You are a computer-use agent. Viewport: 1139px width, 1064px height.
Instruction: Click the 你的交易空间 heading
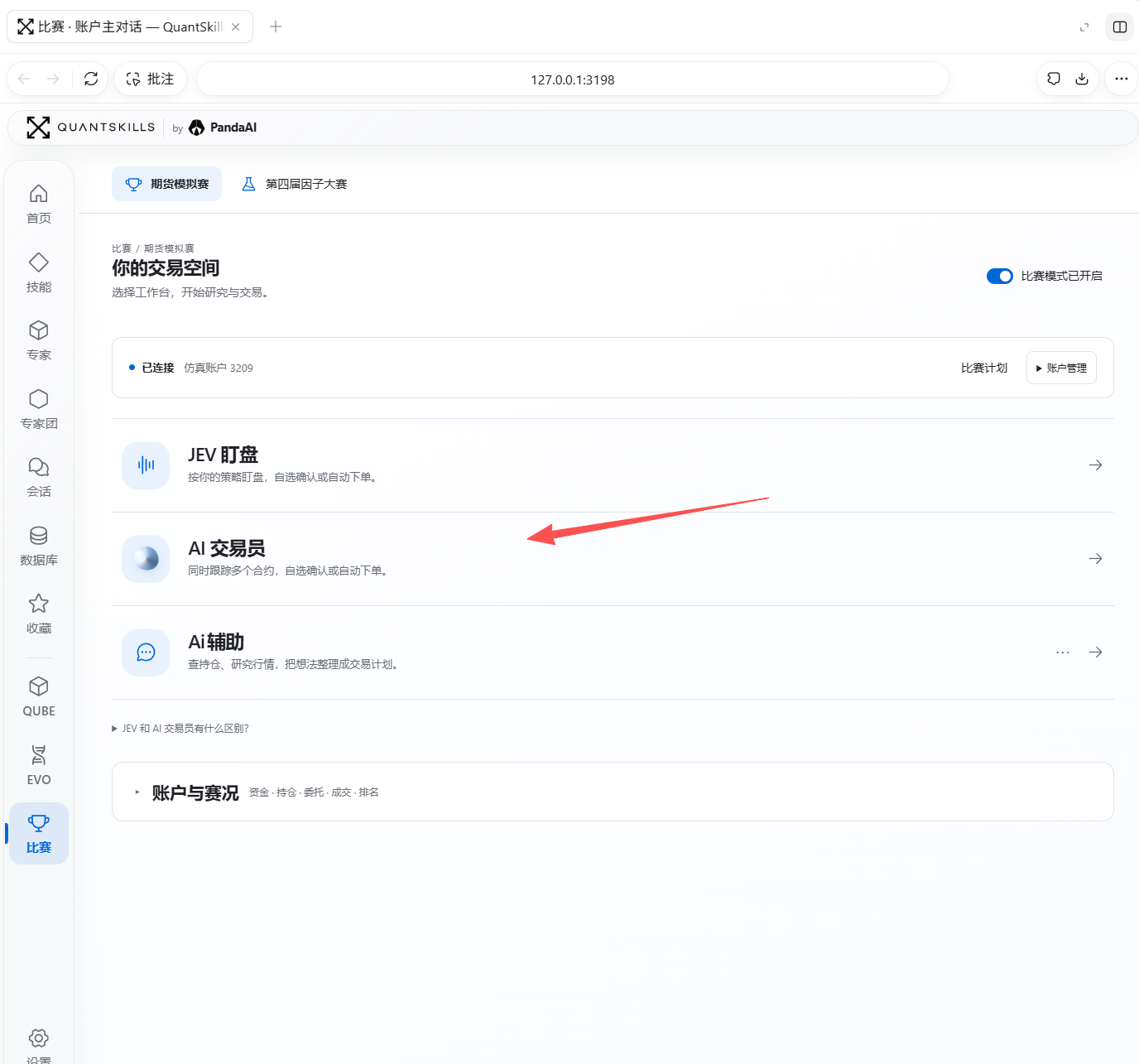[166, 267]
